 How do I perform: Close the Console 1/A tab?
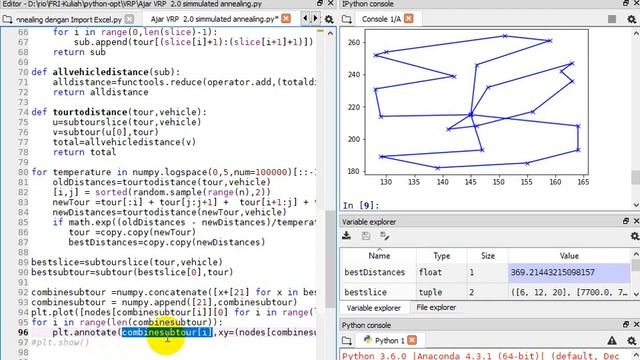coord(409,19)
